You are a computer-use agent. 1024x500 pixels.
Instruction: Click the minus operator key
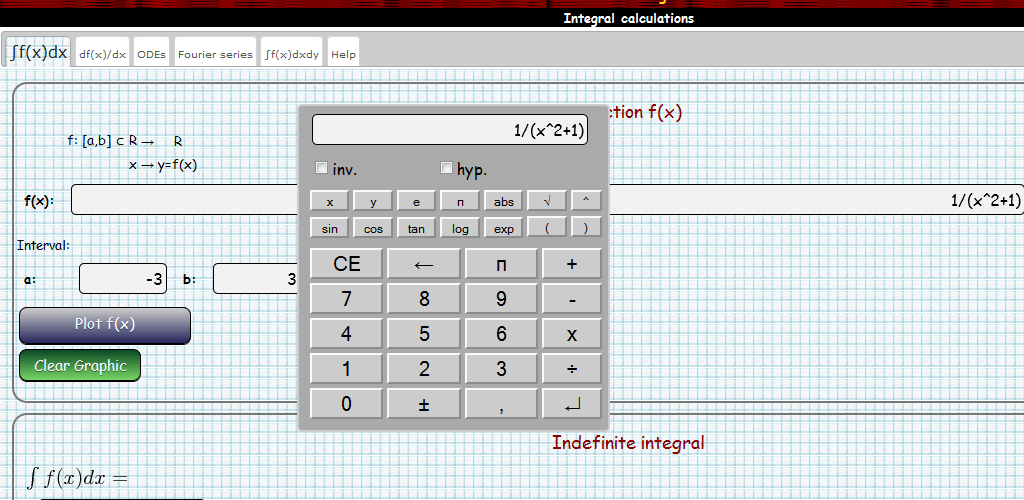pyautogui.click(x=572, y=299)
